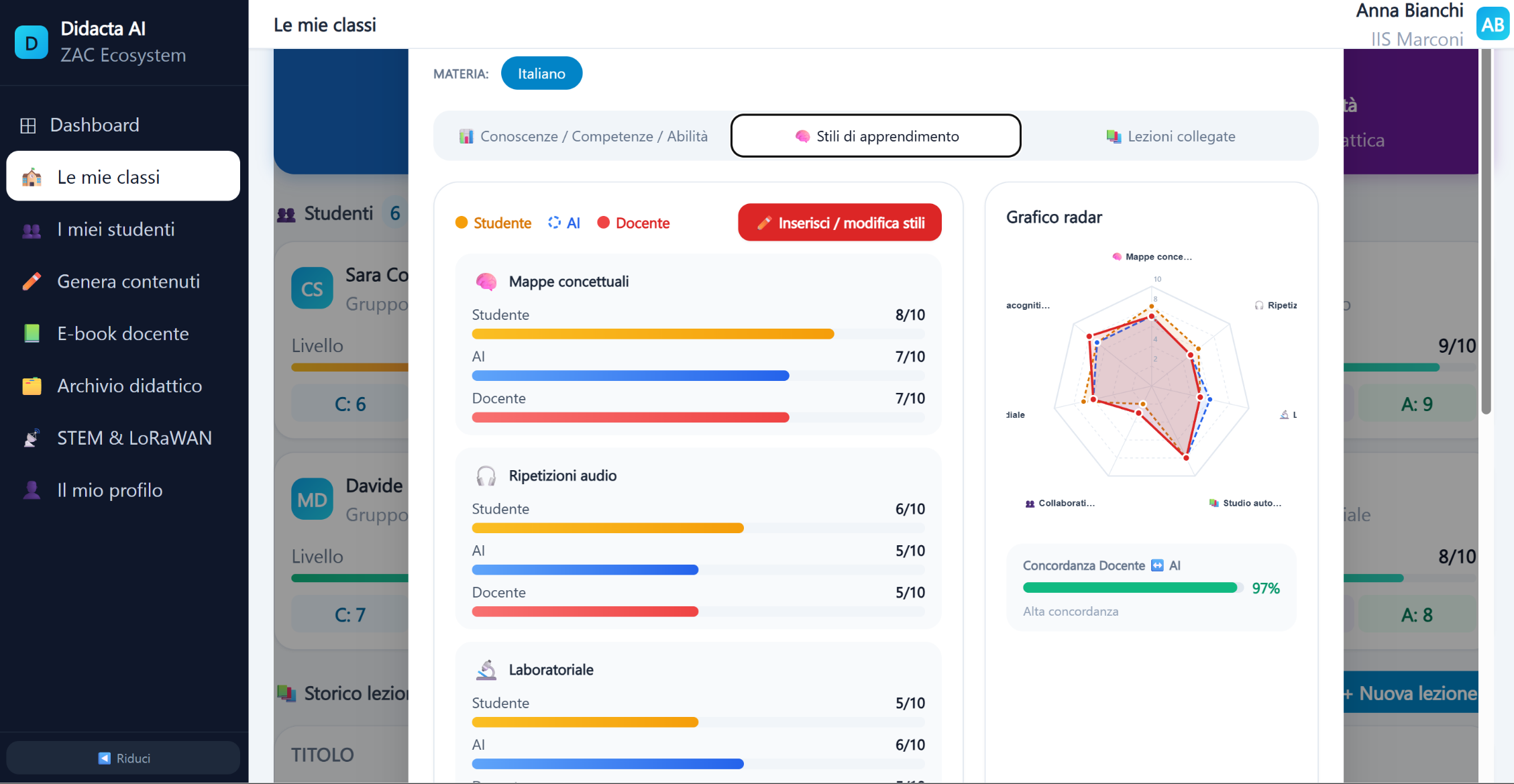The image size is (1514, 784).
Task: Switch to Lezioni collegate tab
Action: click(1170, 136)
